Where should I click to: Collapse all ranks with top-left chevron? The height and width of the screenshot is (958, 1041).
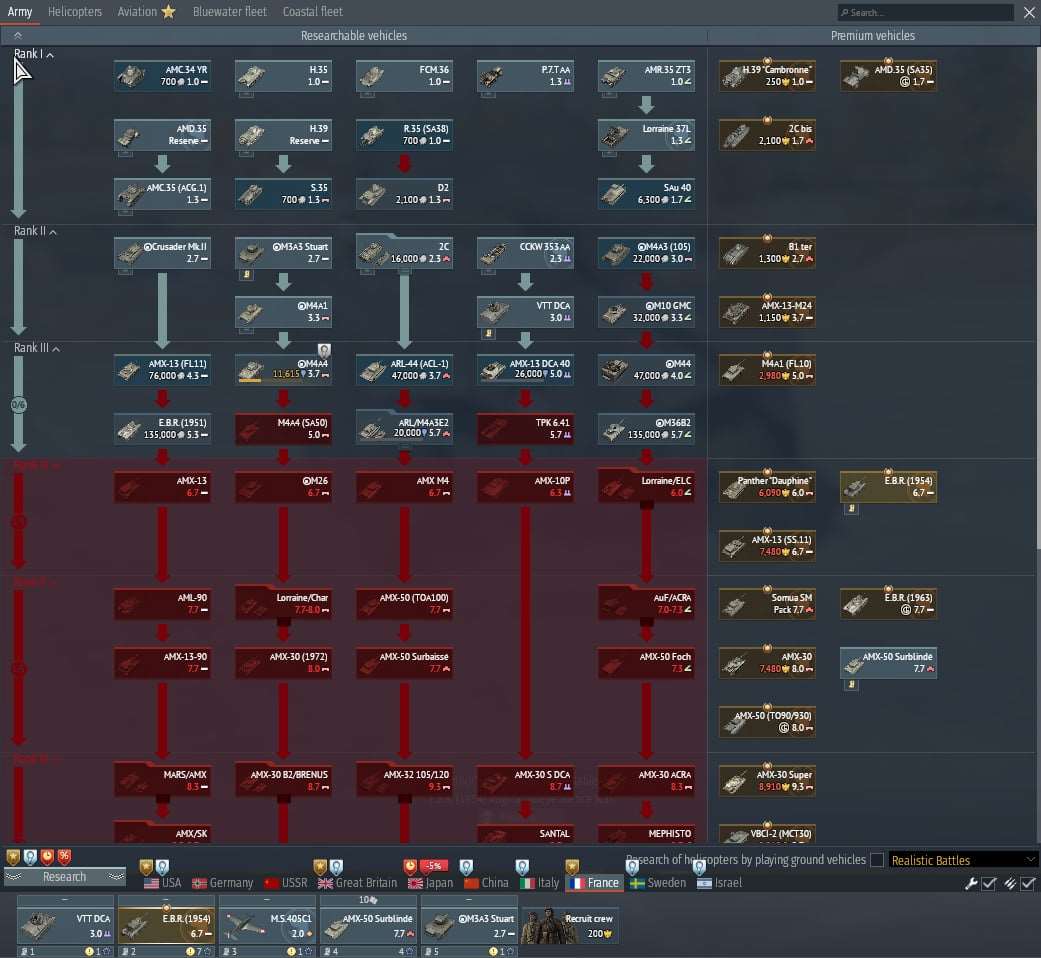(x=18, y=35)
